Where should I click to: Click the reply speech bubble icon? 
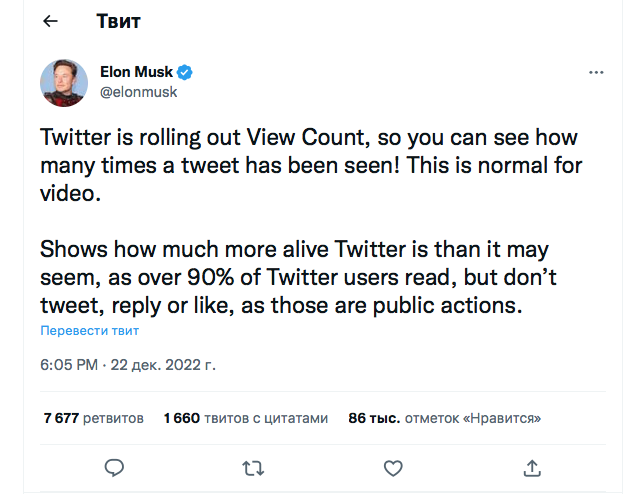point(115,467)
